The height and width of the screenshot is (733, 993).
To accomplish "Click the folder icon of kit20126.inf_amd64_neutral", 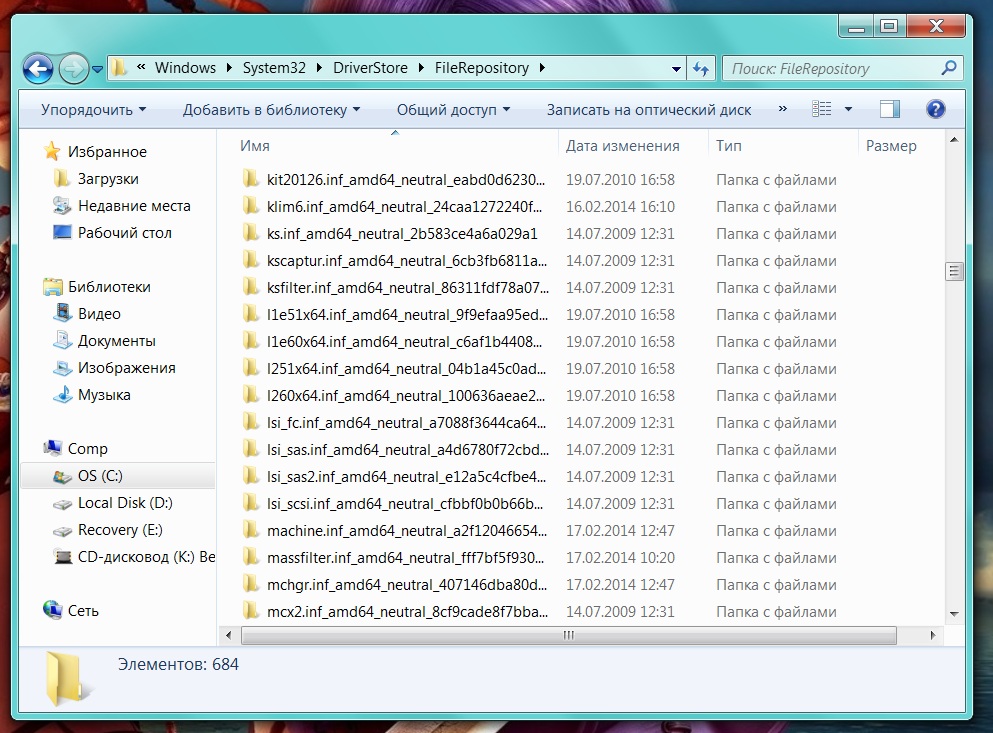I will (x=251, y=179).
